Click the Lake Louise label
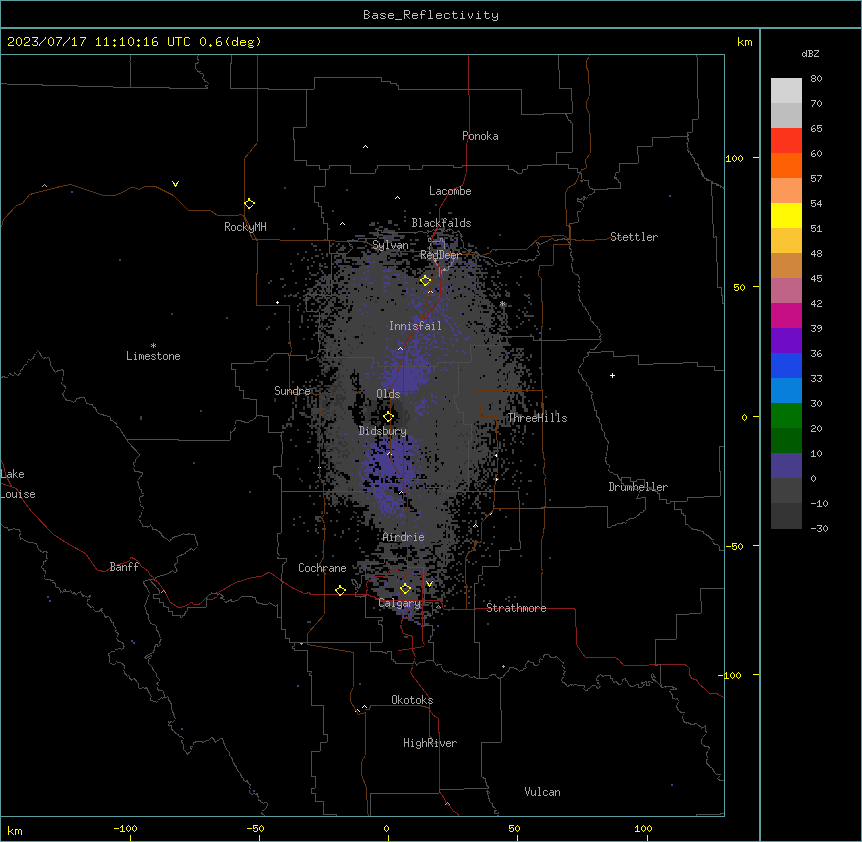This screenshot has height=842, width=862. 18,484
